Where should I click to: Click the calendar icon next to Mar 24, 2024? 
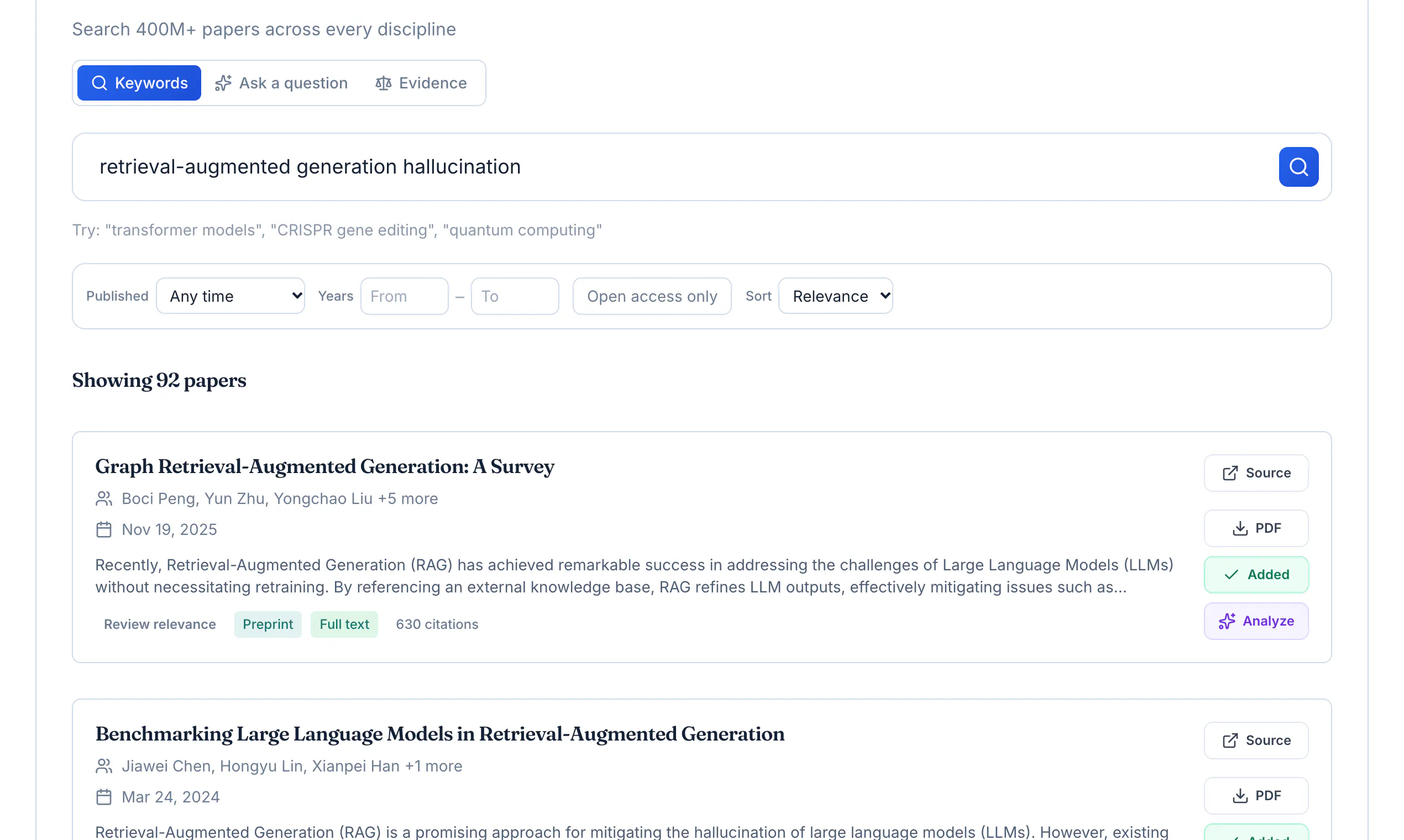pos(103,797)
